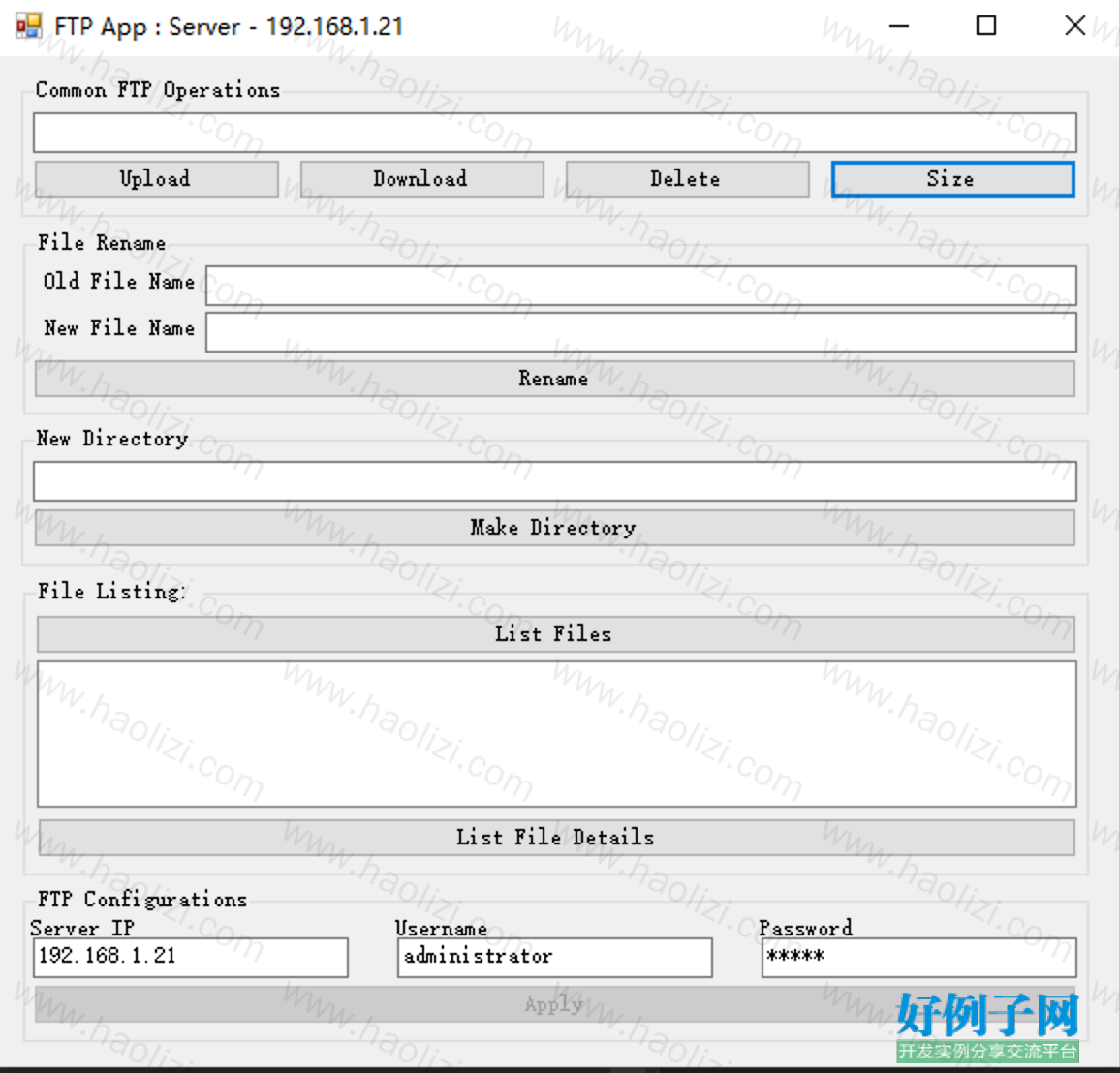Click the 'File Listing:' group title
This screenshot has width=1120, height=1073.
tap(112, 591)
